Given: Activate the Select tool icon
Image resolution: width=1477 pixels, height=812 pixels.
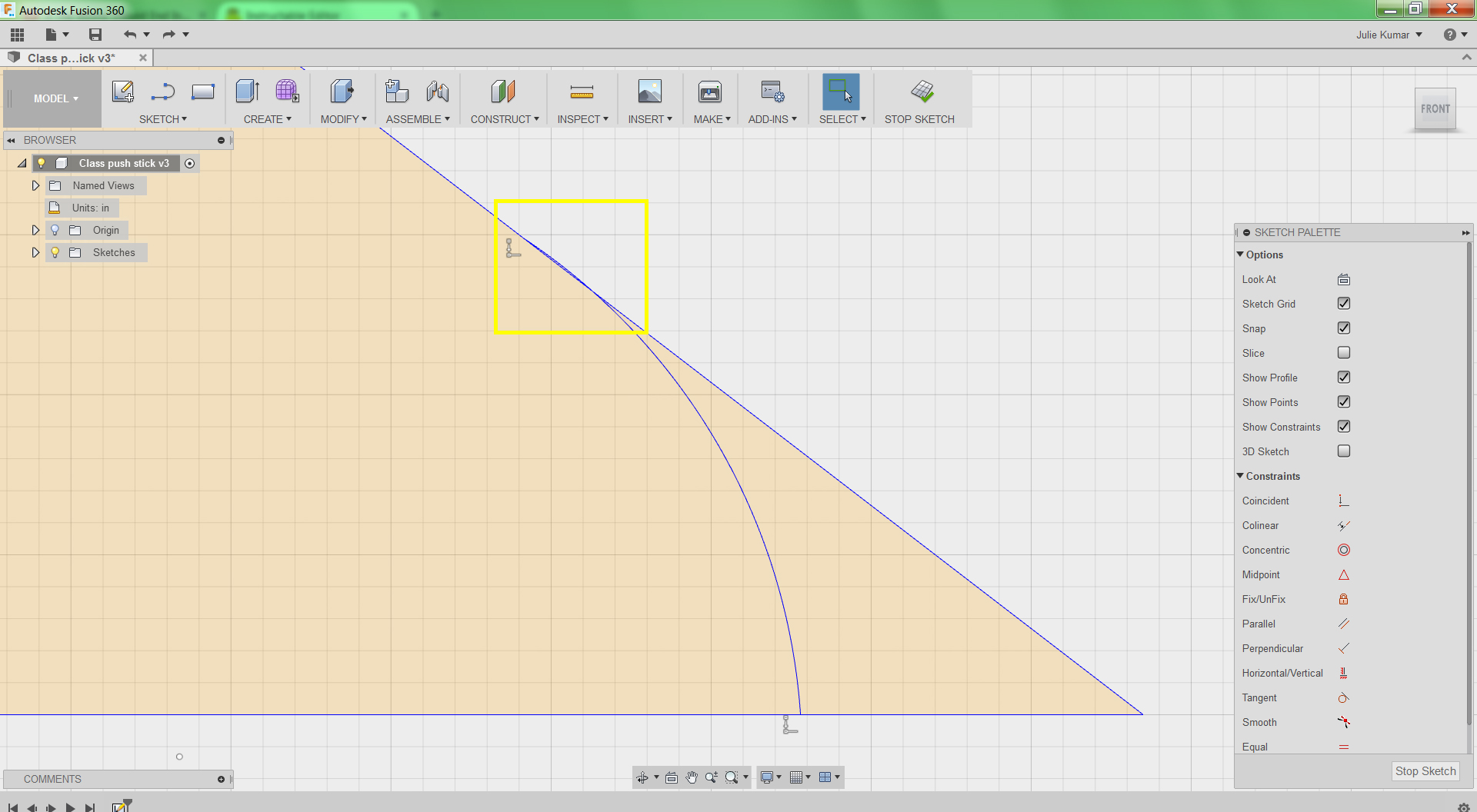Looking at the screenshot, I should tap(841, 92).
